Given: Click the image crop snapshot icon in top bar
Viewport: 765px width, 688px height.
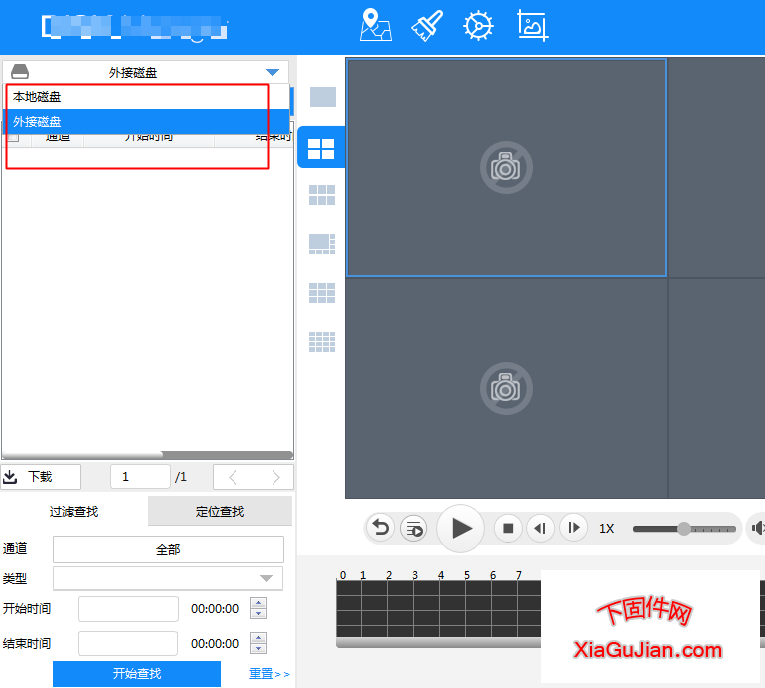Looking at the screenshot, I should pyautogui.click(x=532, y=25).
